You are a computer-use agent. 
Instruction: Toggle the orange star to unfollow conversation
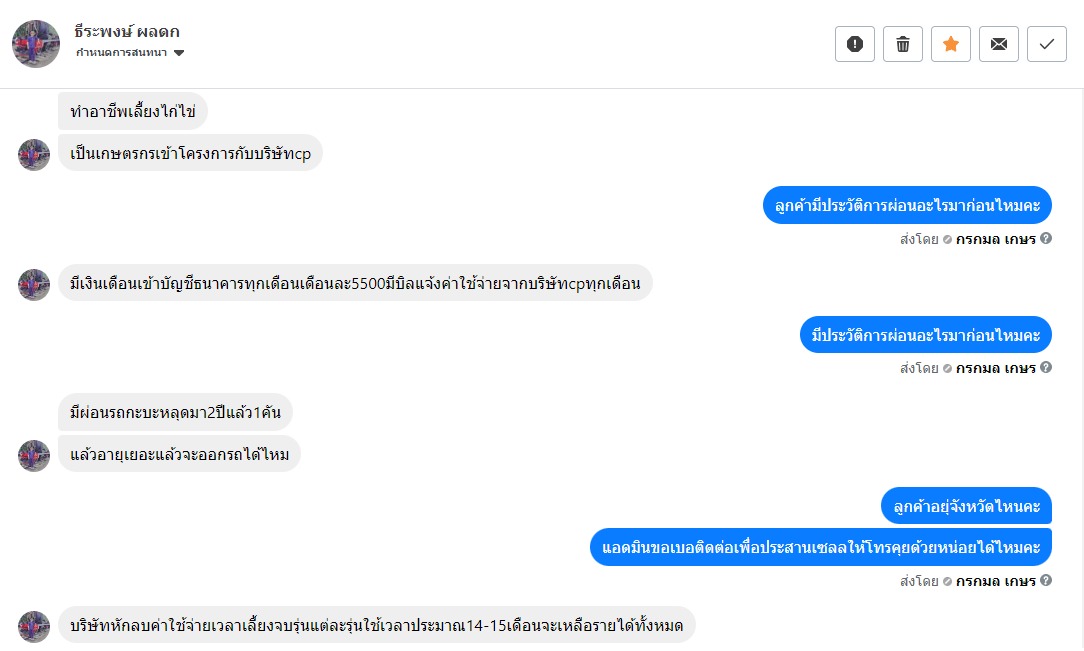951,44
